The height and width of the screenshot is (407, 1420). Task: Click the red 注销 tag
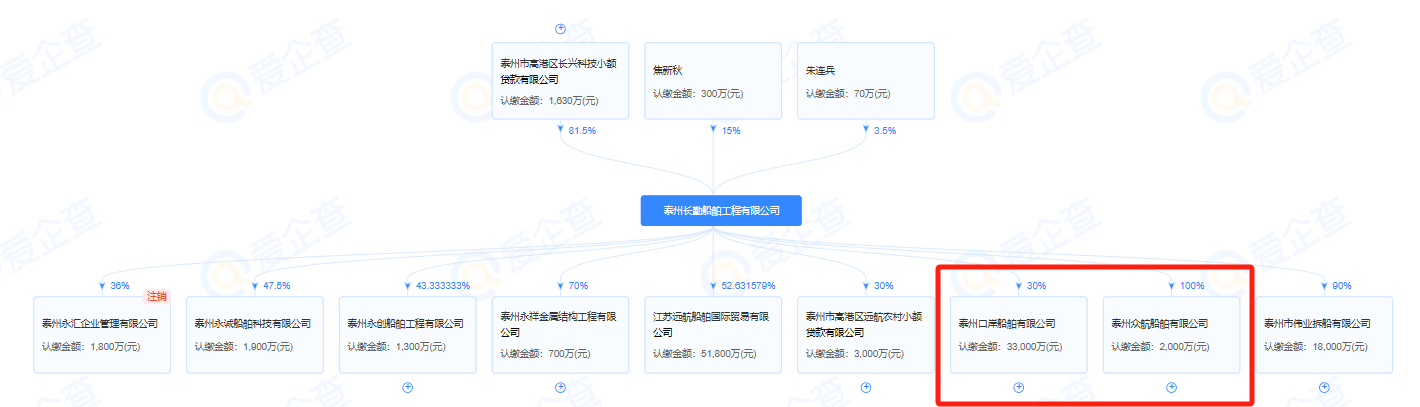coord(157,296)
